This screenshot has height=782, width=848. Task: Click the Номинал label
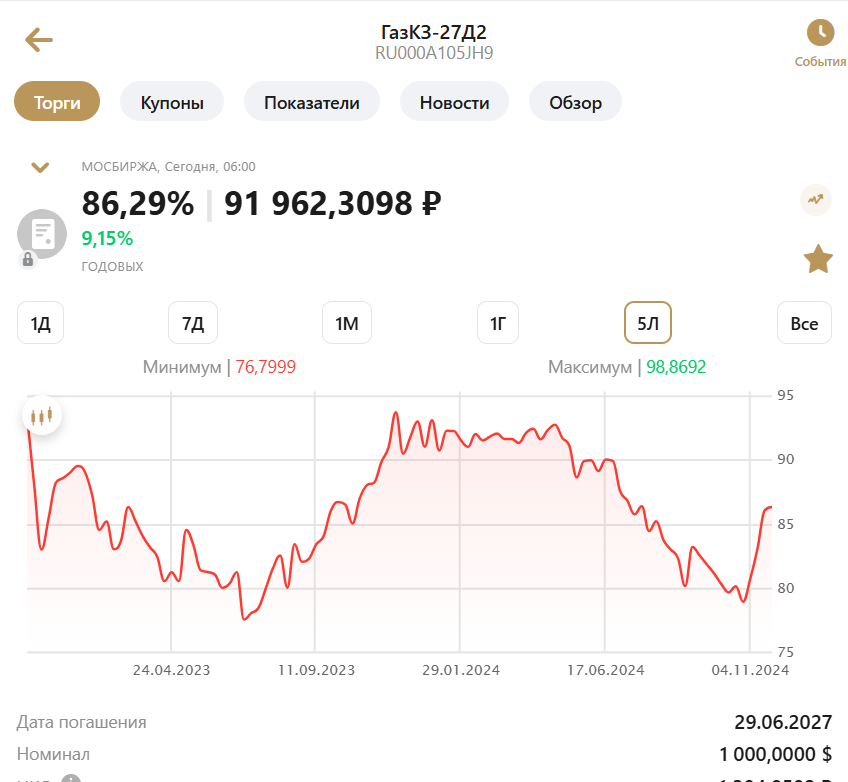53,754
